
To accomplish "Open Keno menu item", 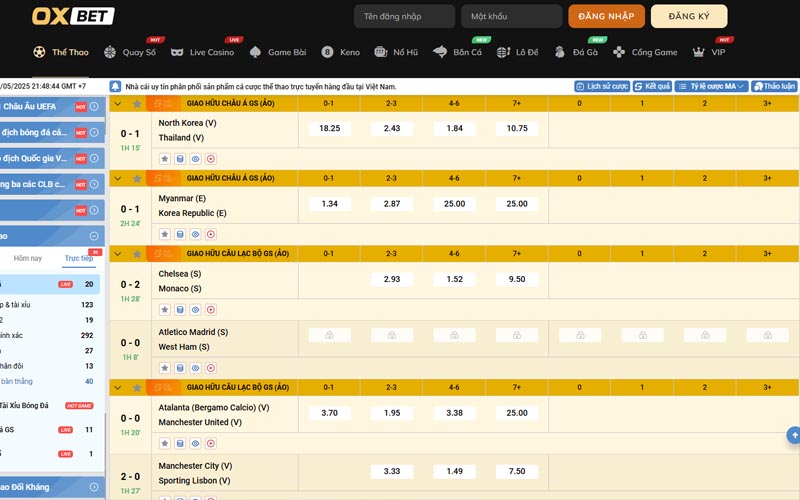I will click(341, 52).
